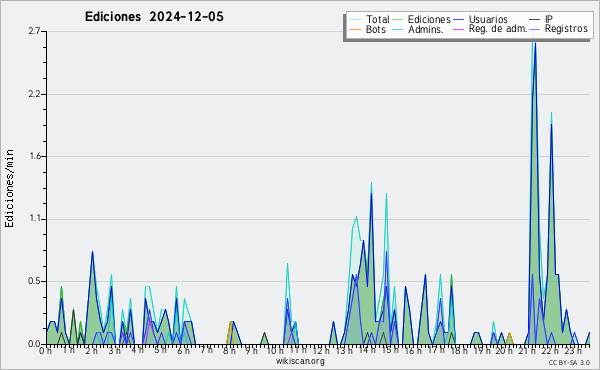Select the 'IP' legend entry
Viewport: 600px width, 370px height.
click(549, 19)
